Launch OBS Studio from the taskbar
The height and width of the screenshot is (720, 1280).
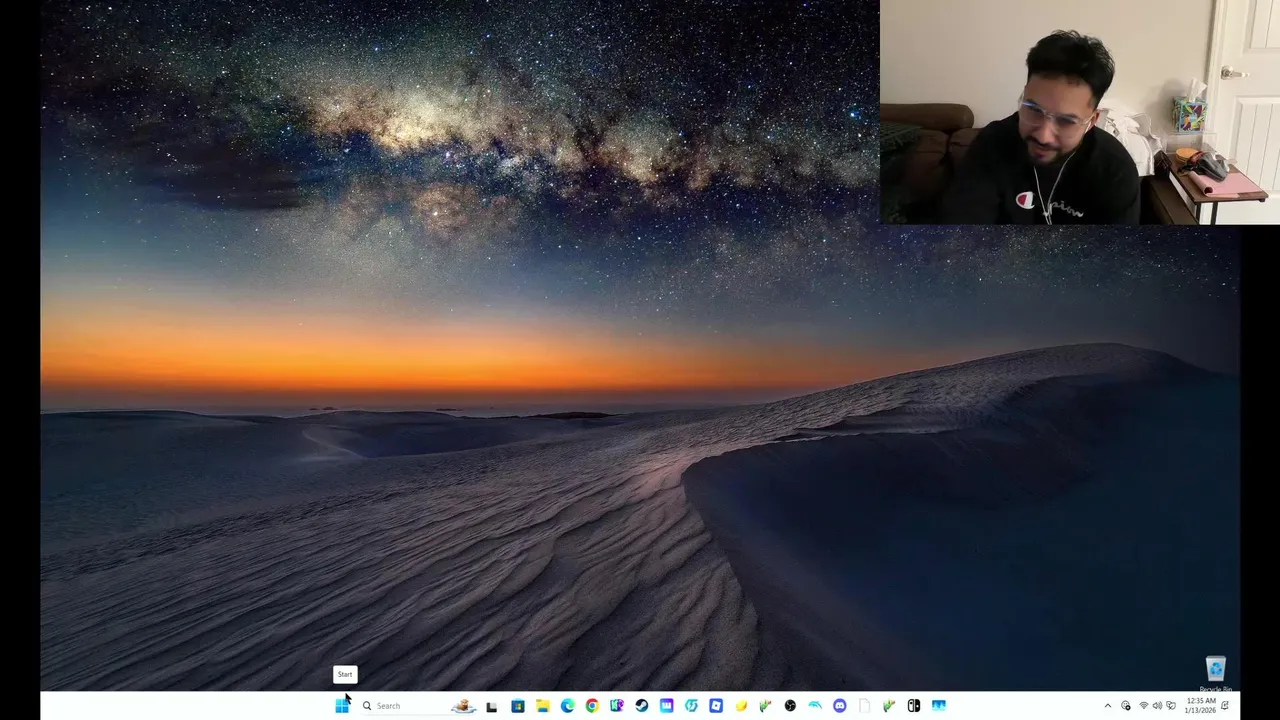click(790, 706)
